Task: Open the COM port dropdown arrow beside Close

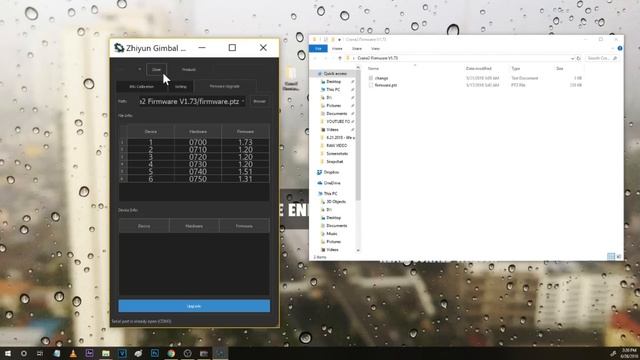Action: (x=140, y=69)
